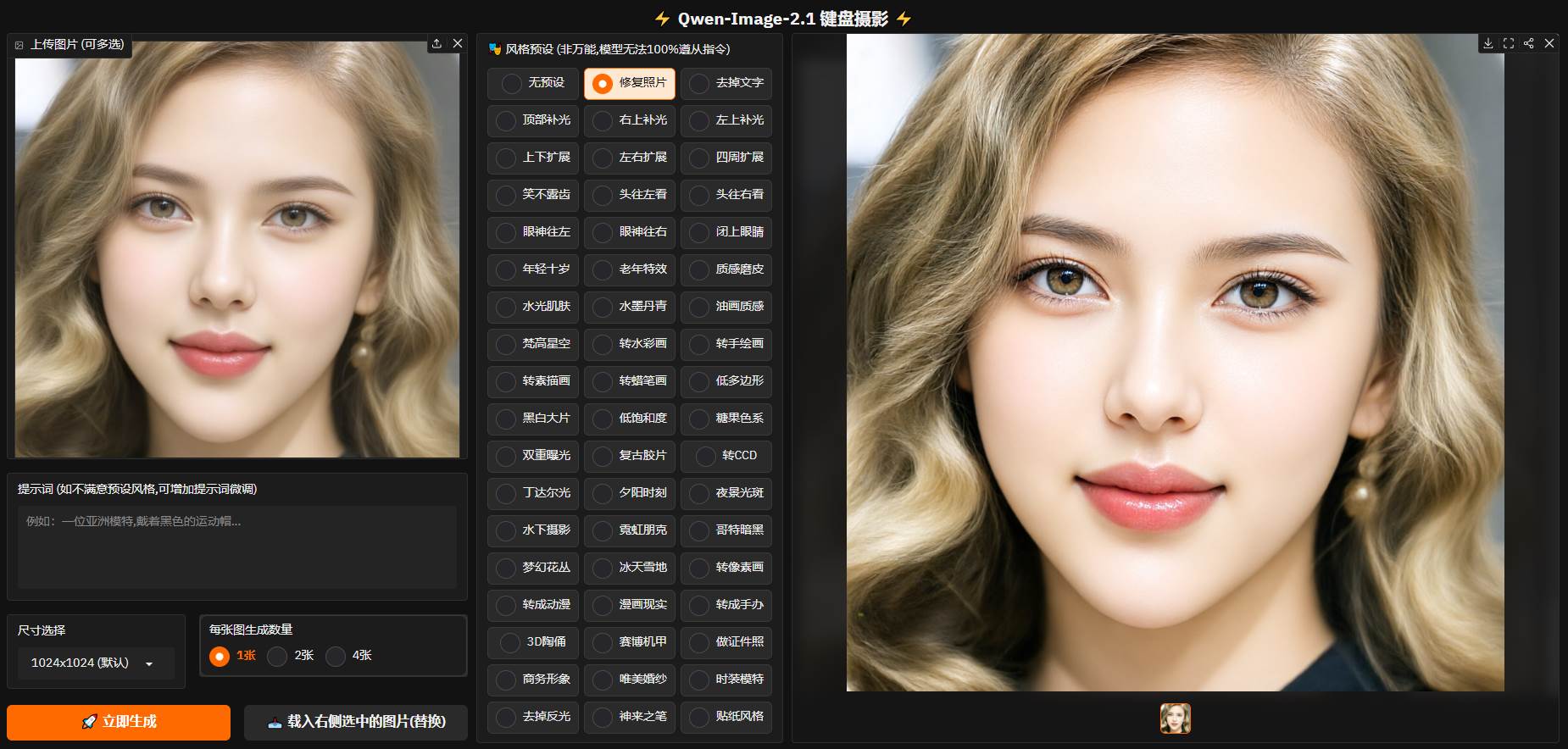Select the 夜景光斑 preset
This screenshot has width=1568, height=749.
[x=726, y=493]
